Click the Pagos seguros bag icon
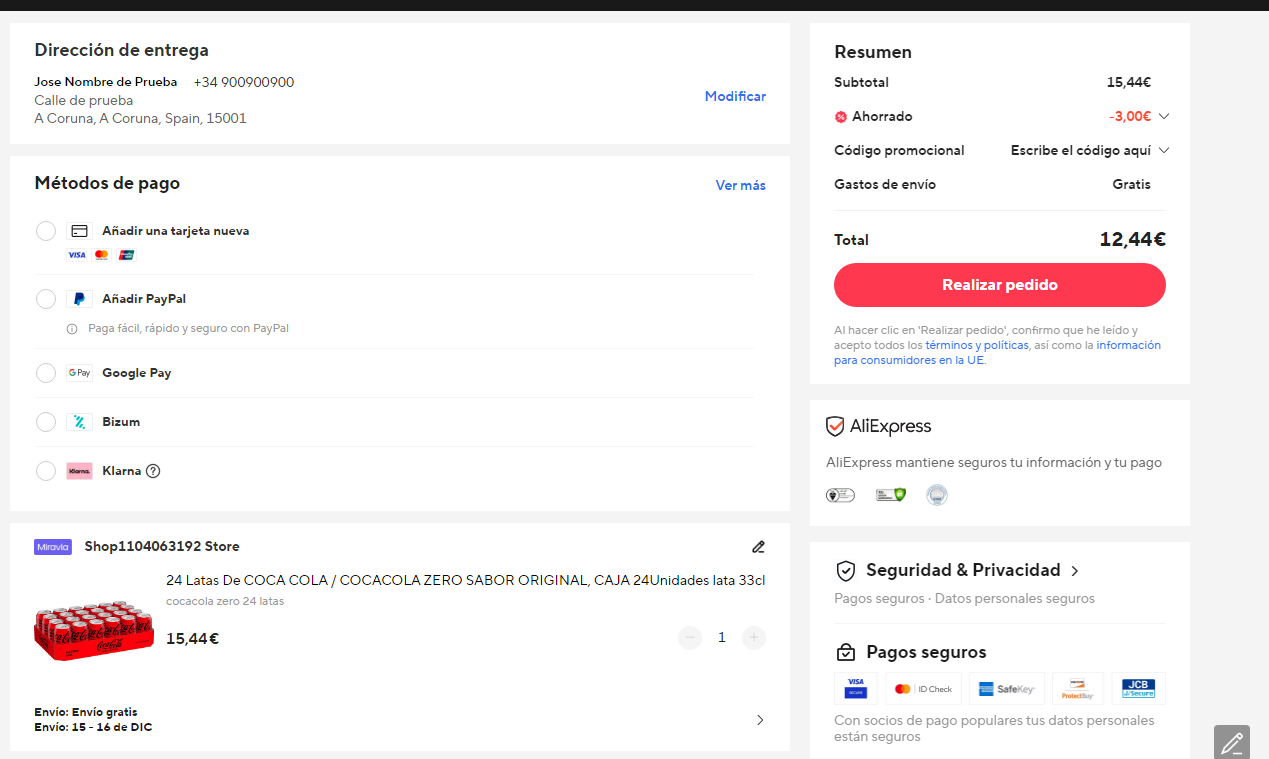The width and height of the screenshot is (1269, 759). (846, 653)
